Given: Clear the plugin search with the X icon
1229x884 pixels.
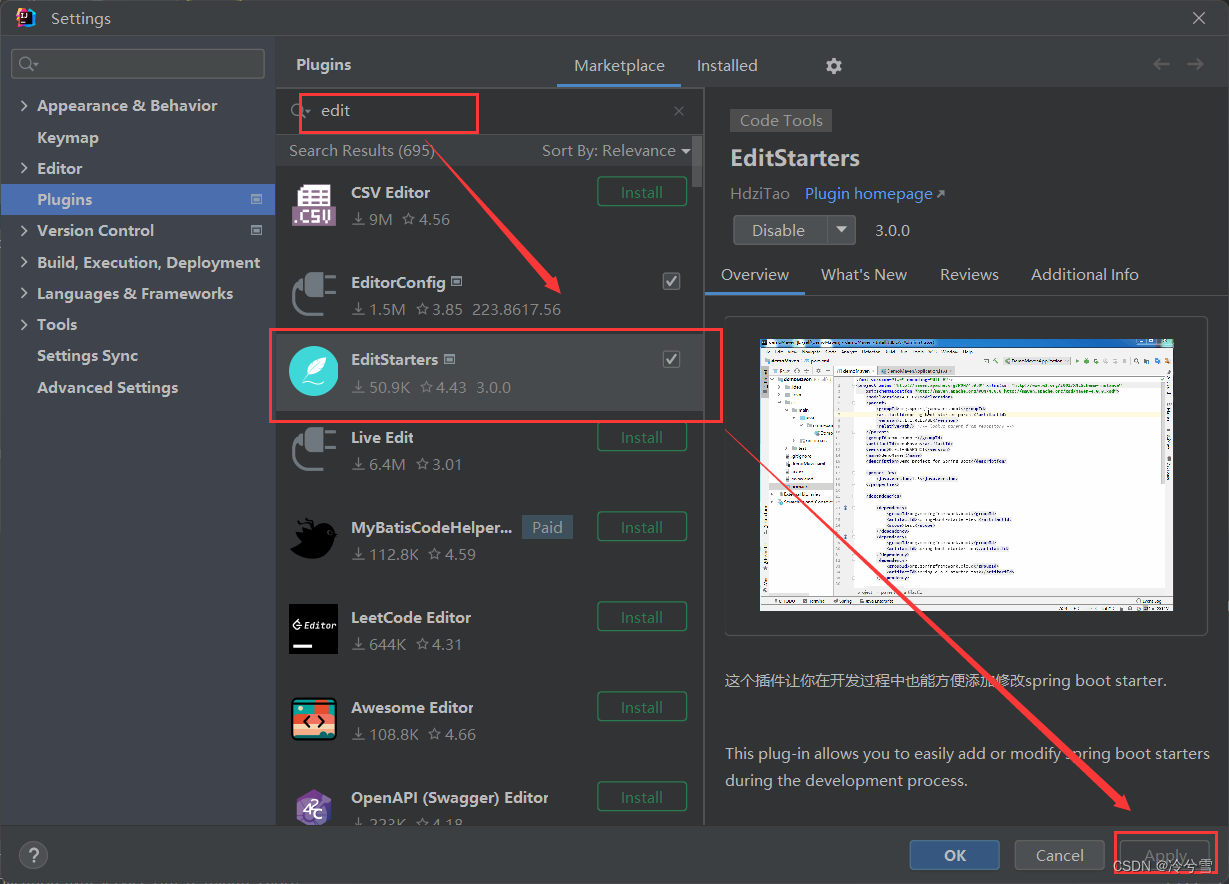Looking at the screenshot, I should point(679,111).
